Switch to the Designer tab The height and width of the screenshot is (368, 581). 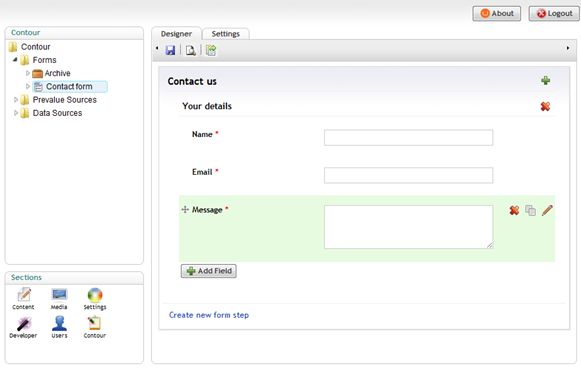click(176, 34)
